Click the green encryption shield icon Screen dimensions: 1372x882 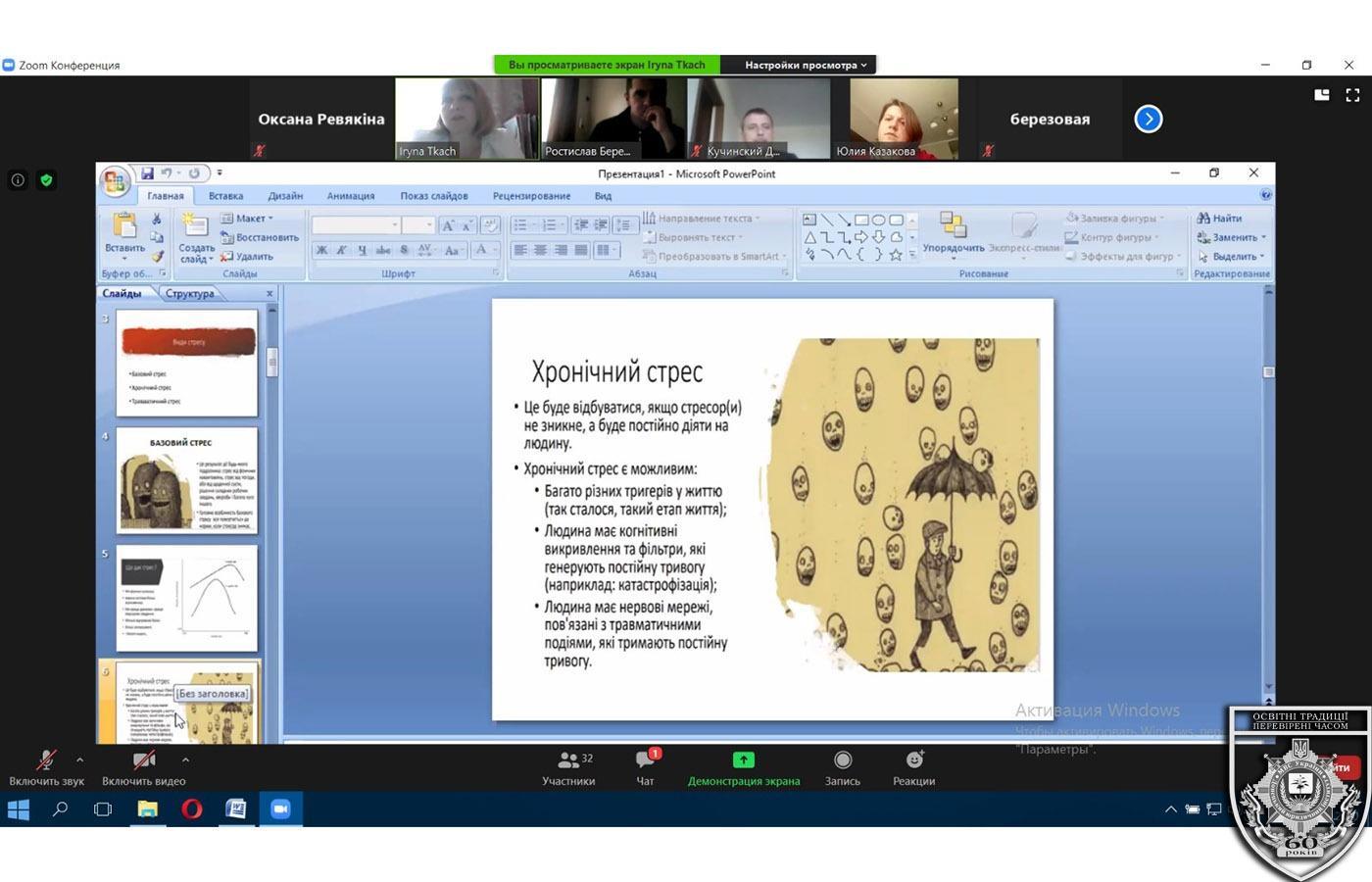(x=46, y=180)
